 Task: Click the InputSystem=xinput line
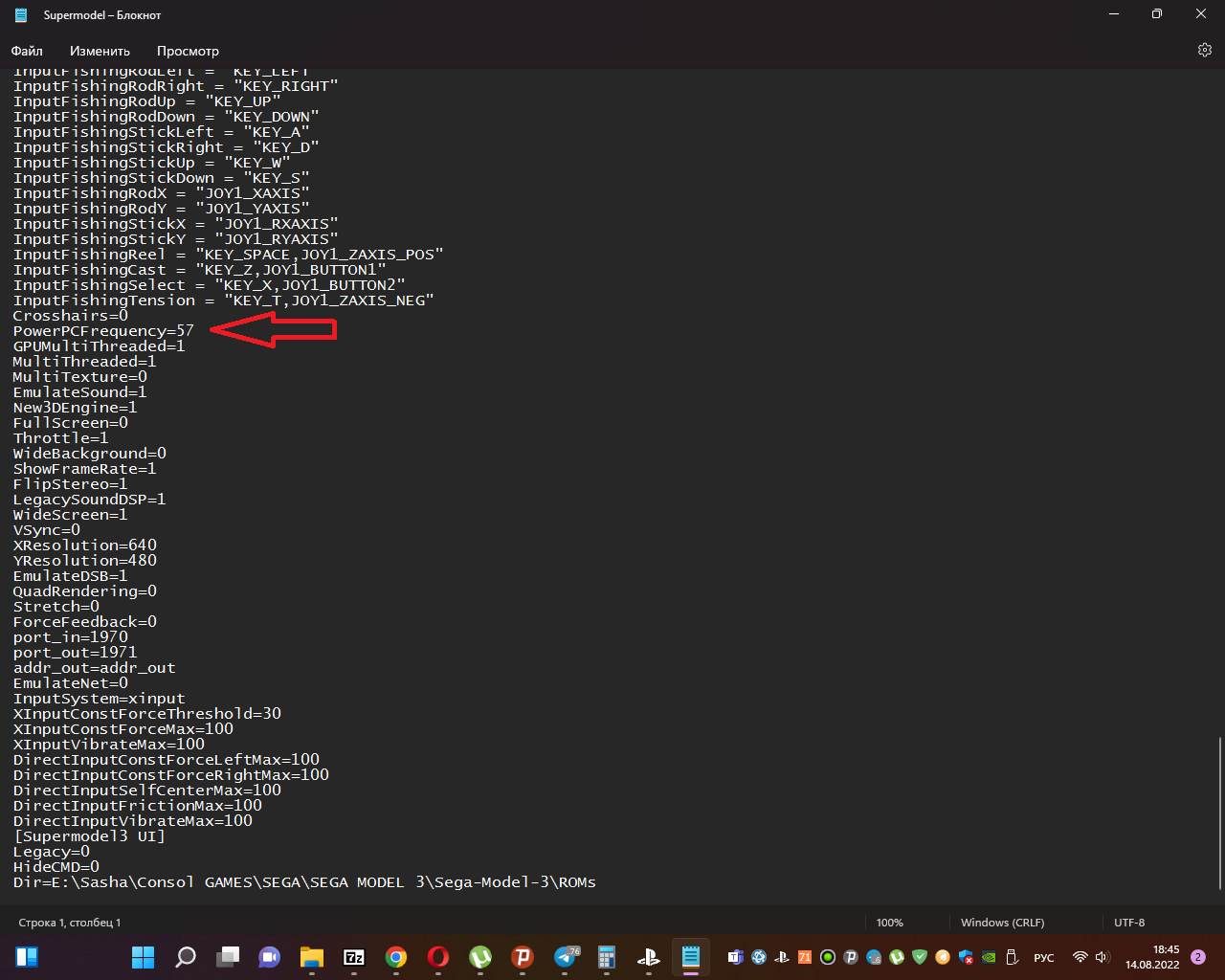pyautogui.click(x=99, y=699)
